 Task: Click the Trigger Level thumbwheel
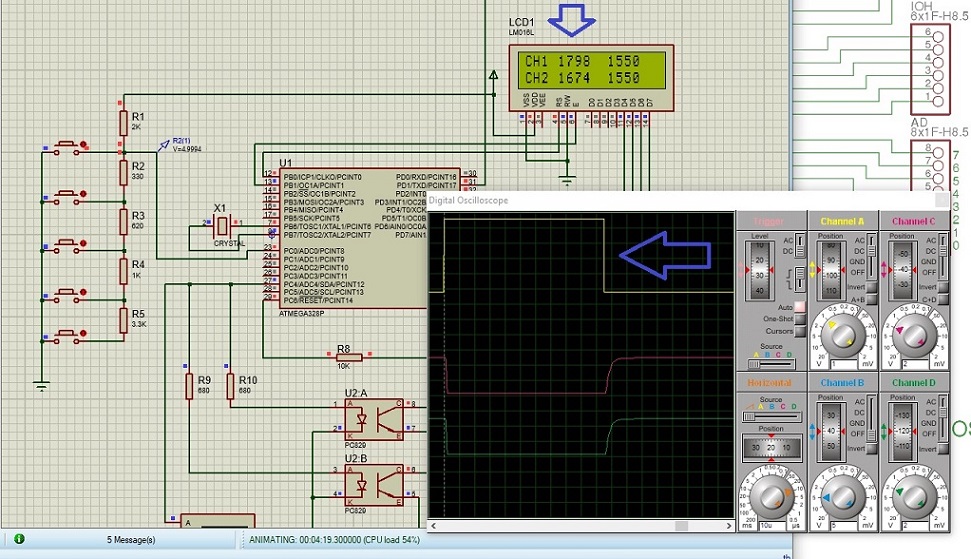pyautogui.click(x=760, y=268)
